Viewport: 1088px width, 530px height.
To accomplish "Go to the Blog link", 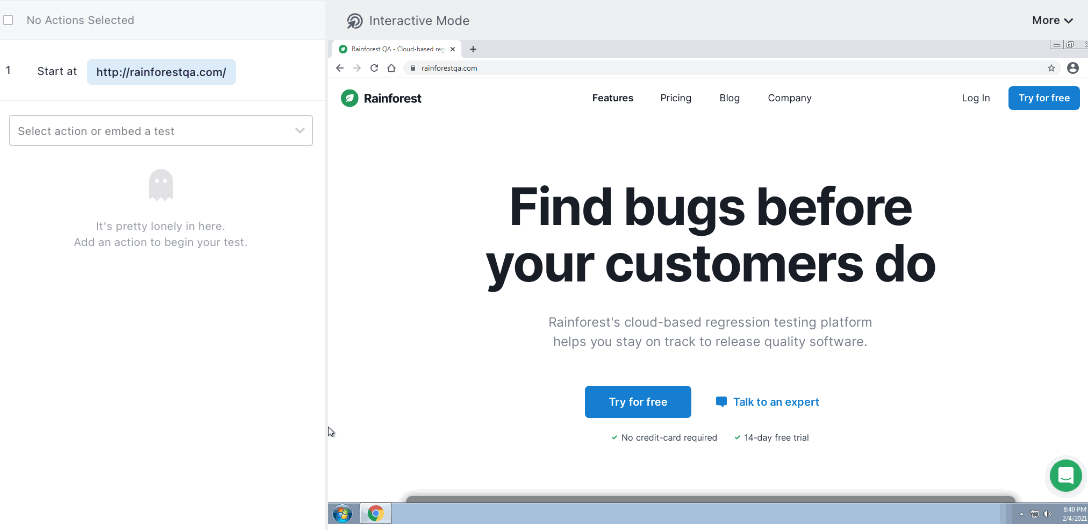I will pyautogui.click(x=729, y=98).
